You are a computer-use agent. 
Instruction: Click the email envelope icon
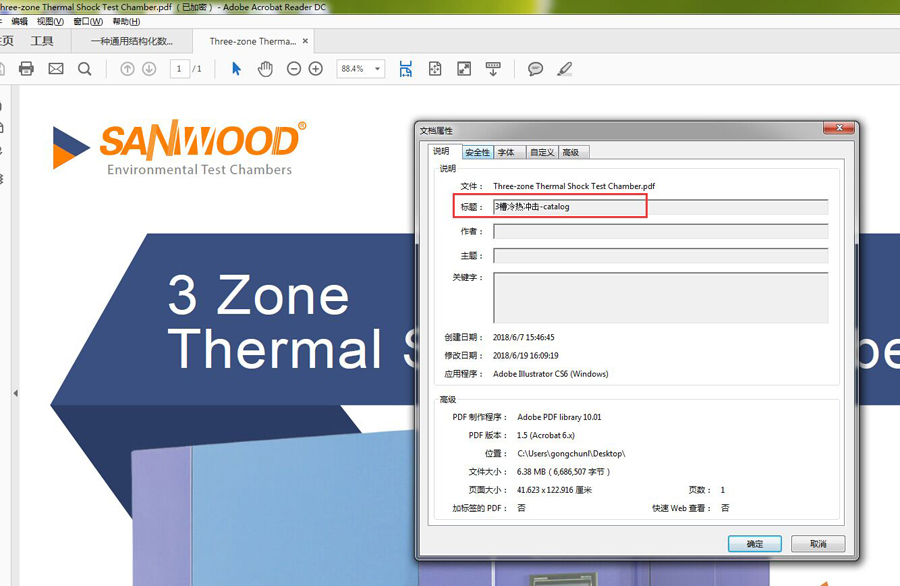[x=56, y=69]
